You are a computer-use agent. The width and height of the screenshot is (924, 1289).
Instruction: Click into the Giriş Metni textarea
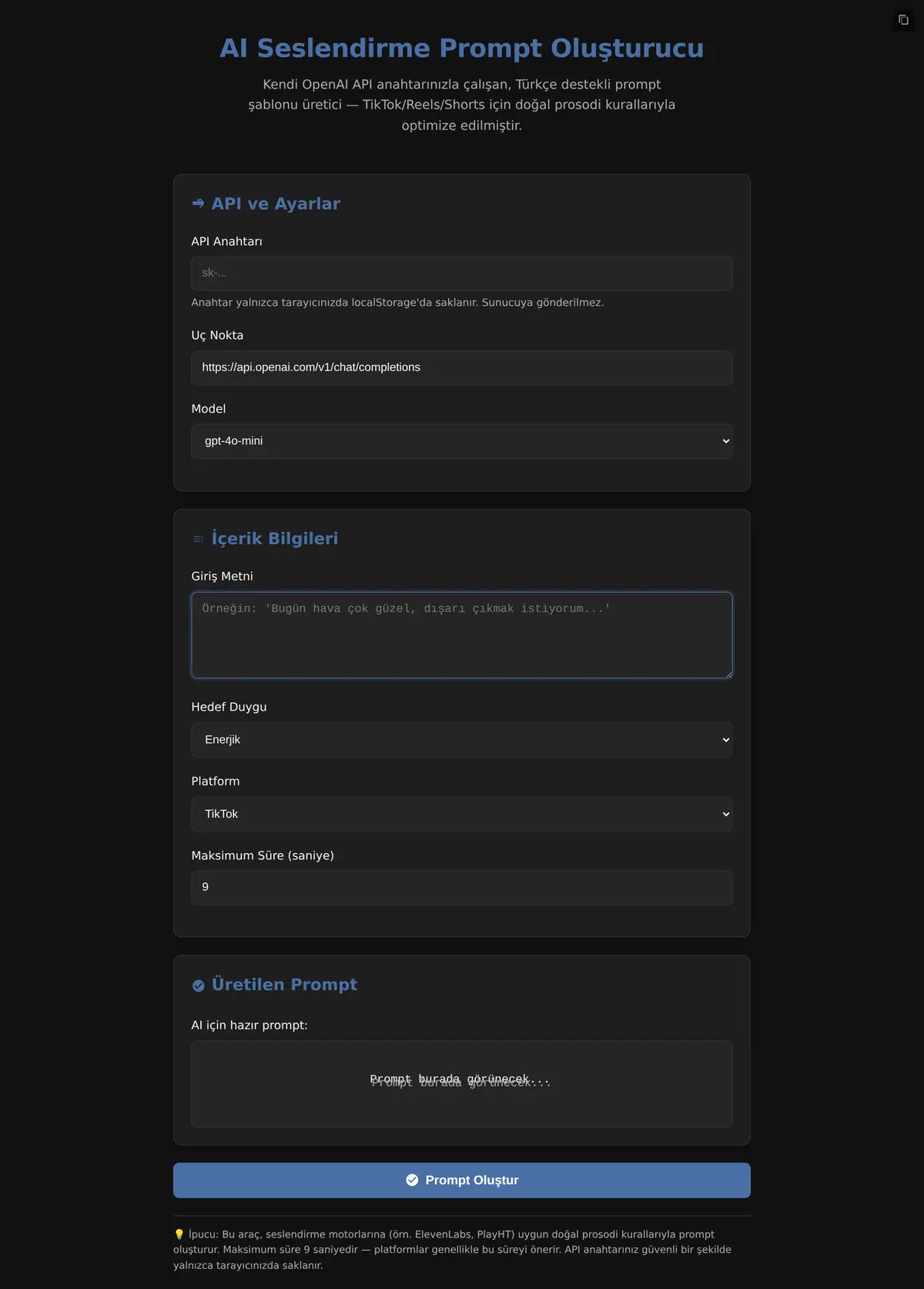point(461,635)
